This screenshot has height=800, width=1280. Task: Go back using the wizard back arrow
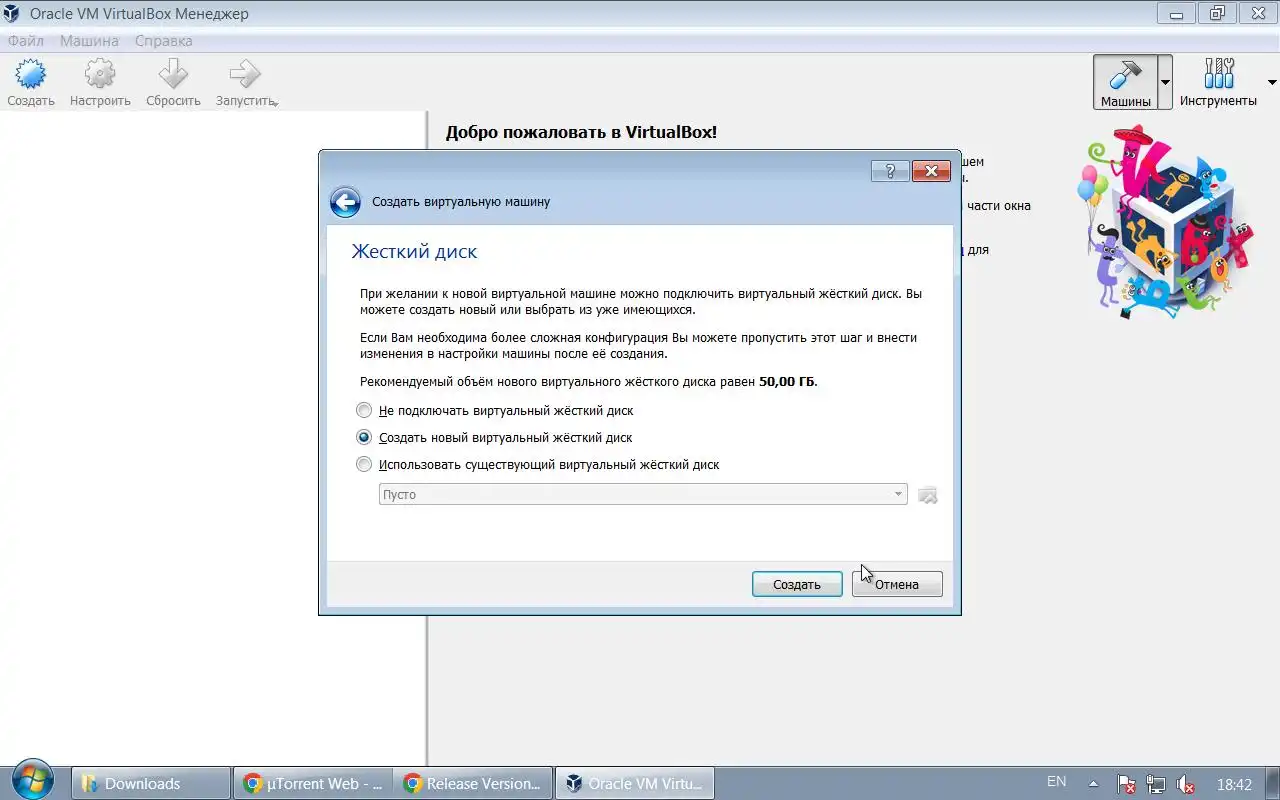coord(345,202)
